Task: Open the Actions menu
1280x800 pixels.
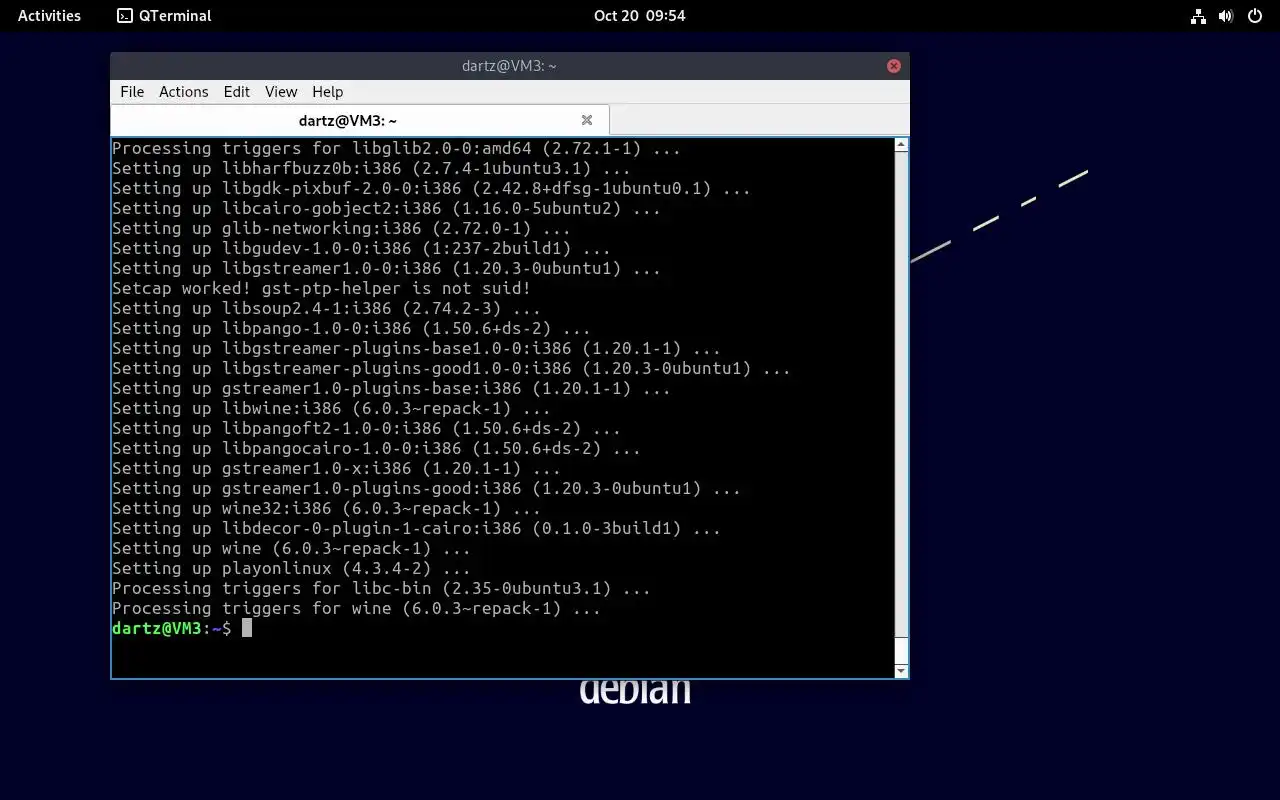Action: pos(184,92)
